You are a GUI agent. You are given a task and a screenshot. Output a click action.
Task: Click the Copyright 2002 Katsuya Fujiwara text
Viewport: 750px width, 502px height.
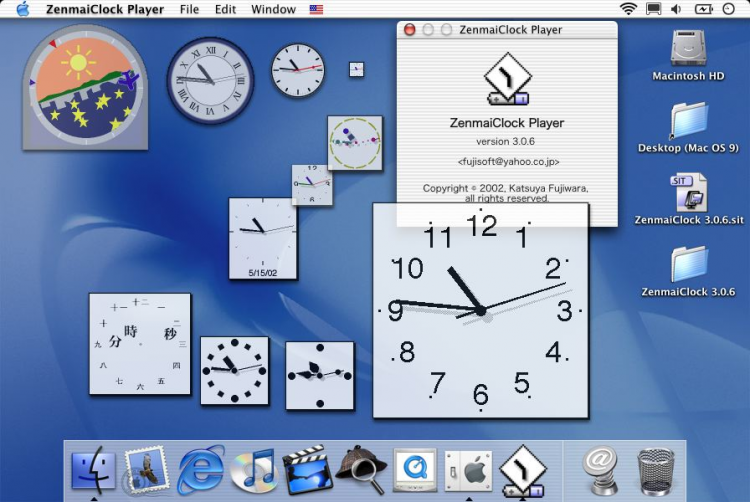[x=506, y=193]
